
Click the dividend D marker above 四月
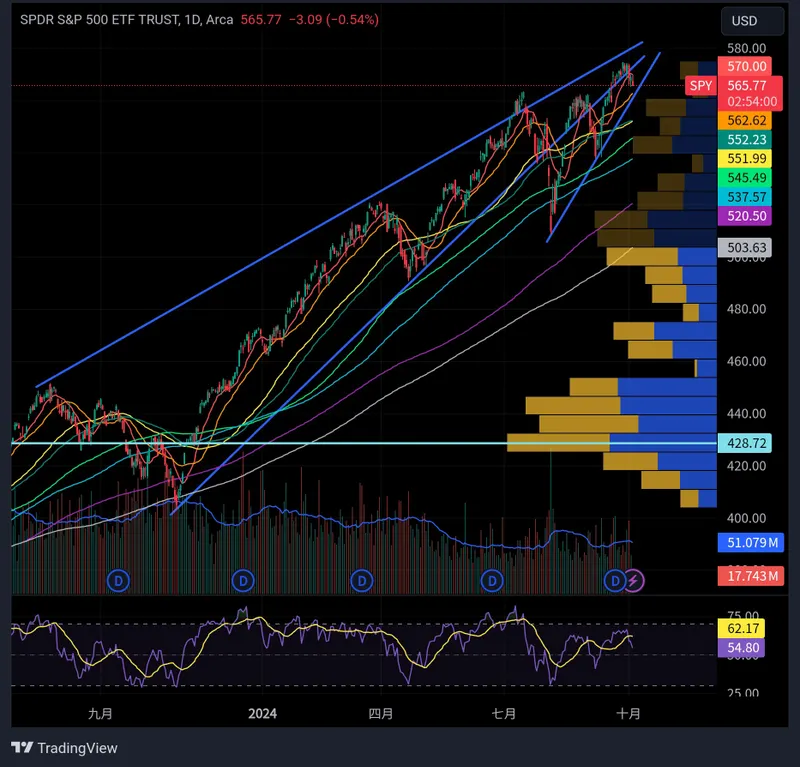(362, 581)
